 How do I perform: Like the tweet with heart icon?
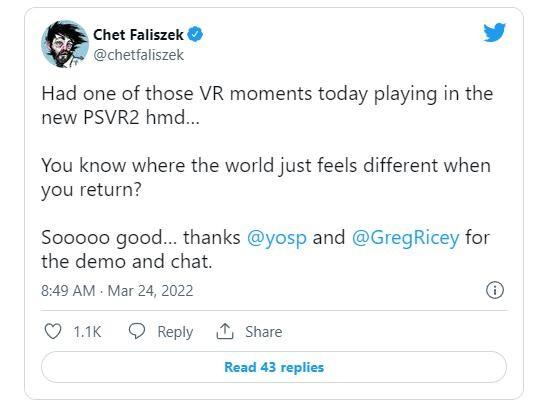(53, 331)
